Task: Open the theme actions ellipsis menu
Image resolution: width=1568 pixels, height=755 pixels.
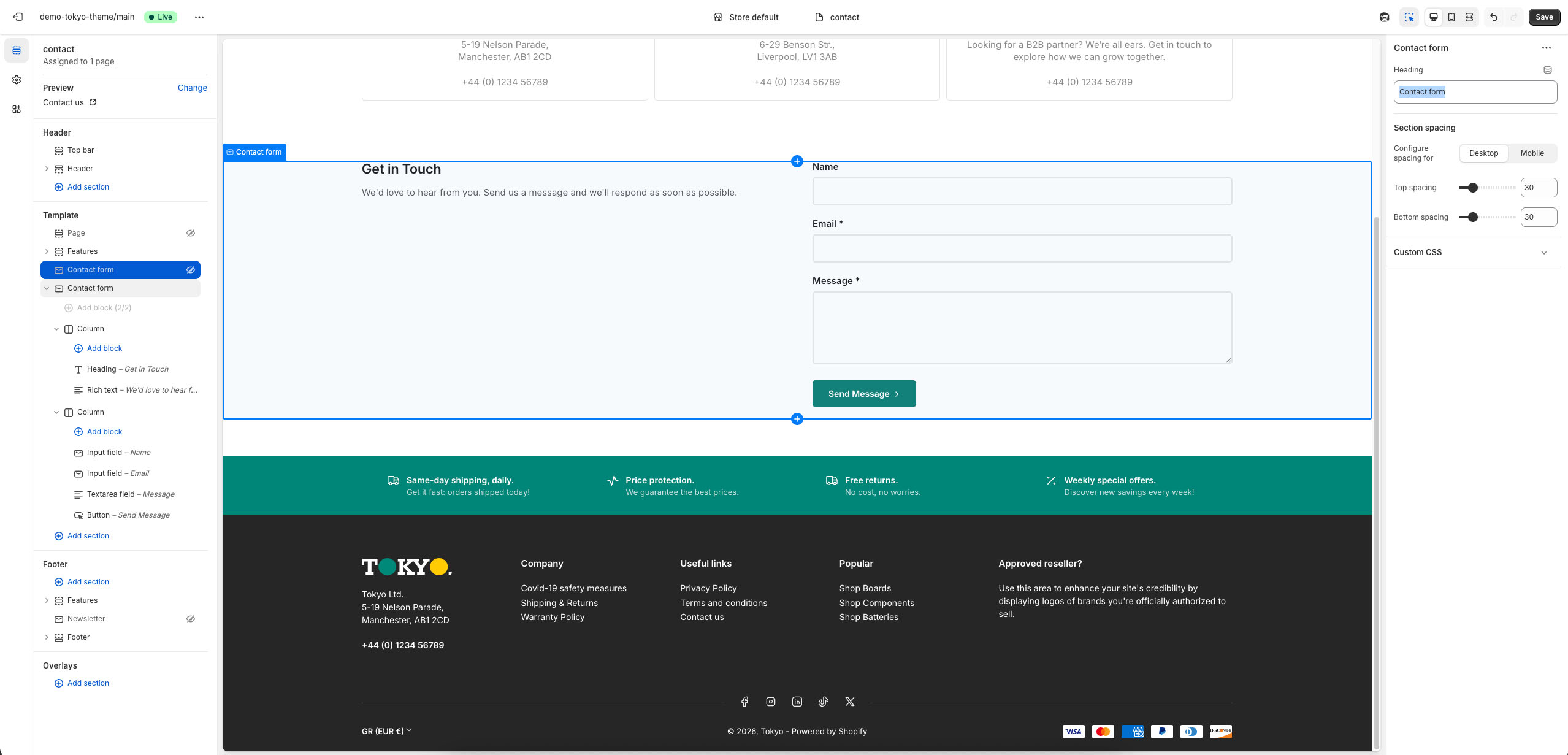Action: pyautogui.click(x=199, y=17)
